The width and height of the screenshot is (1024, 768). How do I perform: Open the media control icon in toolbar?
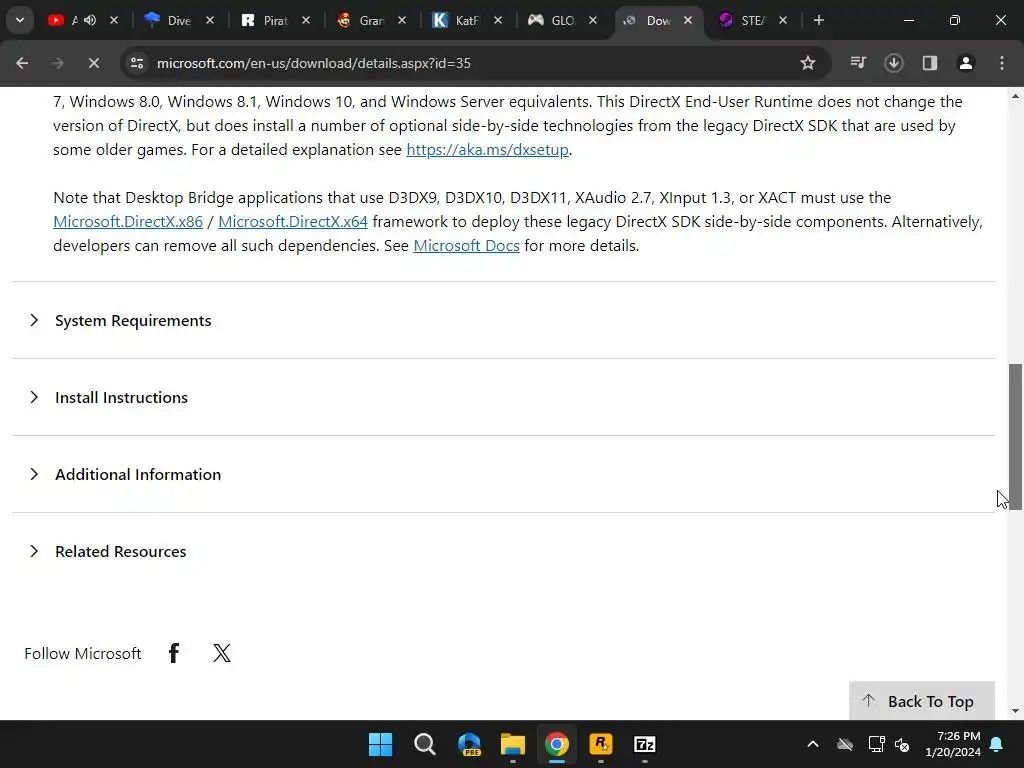click(858, 63)
